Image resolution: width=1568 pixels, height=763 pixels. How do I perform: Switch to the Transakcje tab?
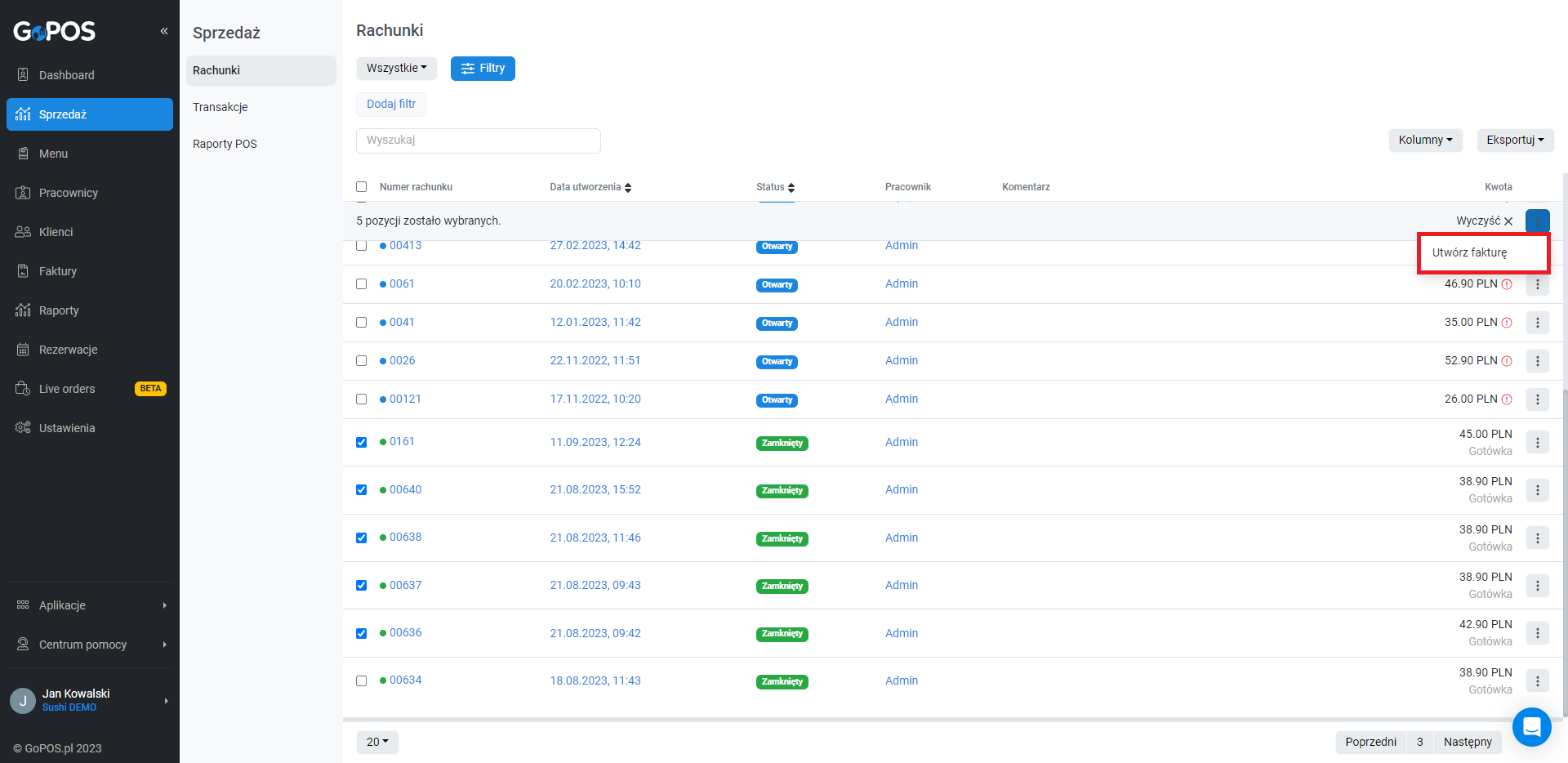261,107
